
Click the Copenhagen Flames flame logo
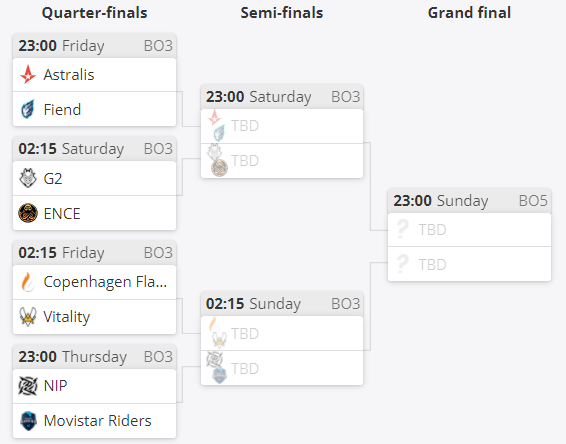point(28,282)
